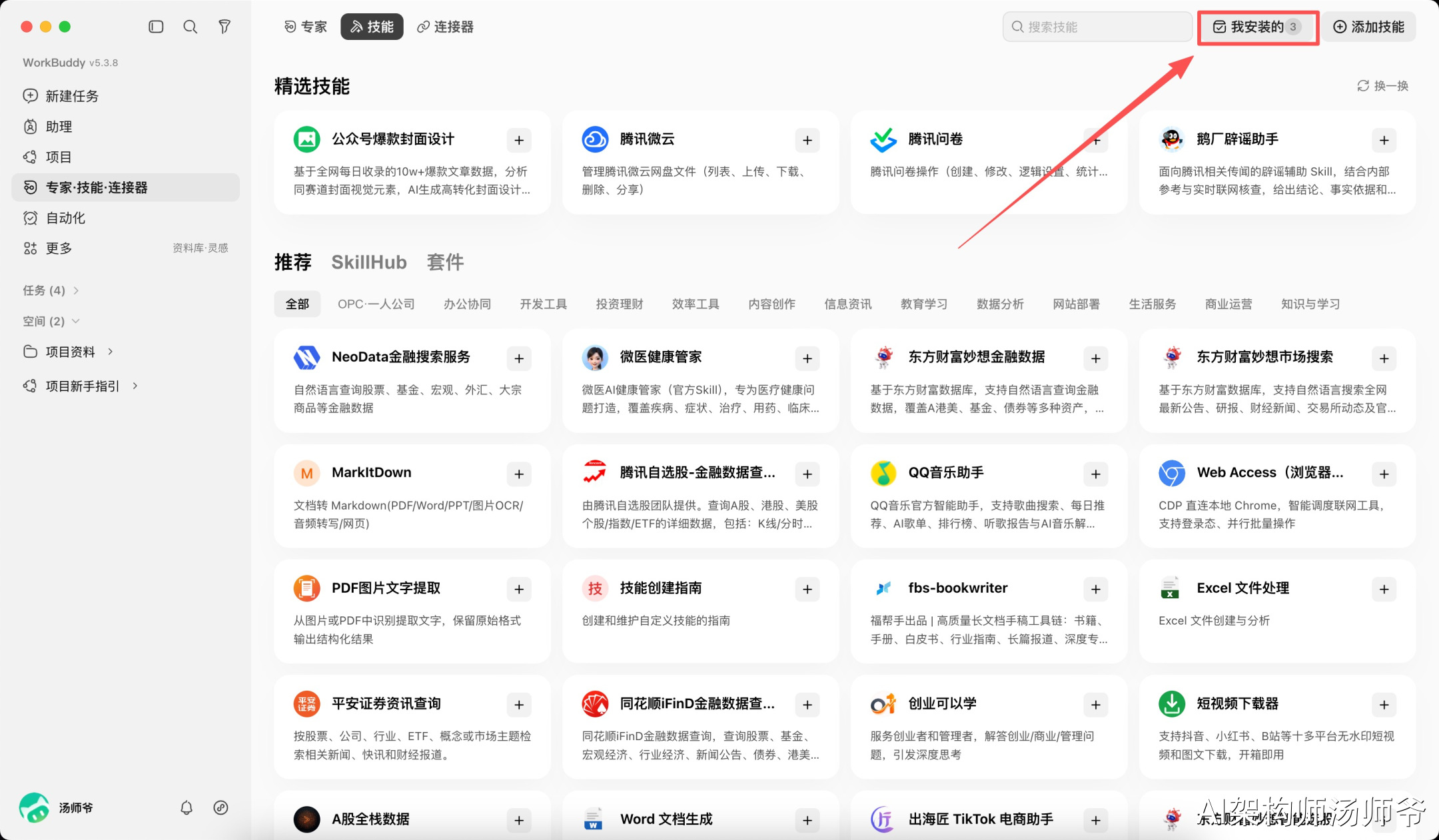Image resolution: width=1439 pixels, height=840 pixels.
Task: Add the 技能创建指南 skill
Action: (x=807, y=590)
